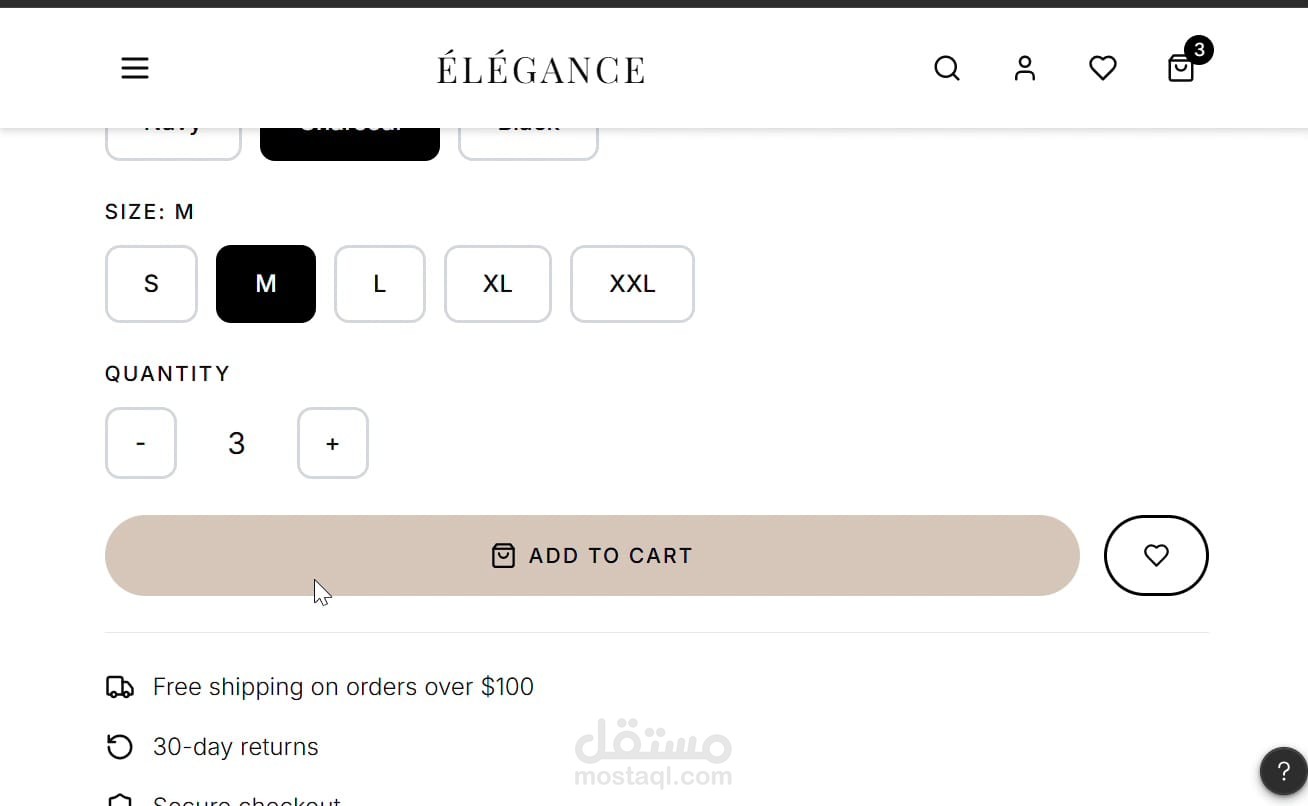Open the hamburger navigation menu

pos(135,68)
